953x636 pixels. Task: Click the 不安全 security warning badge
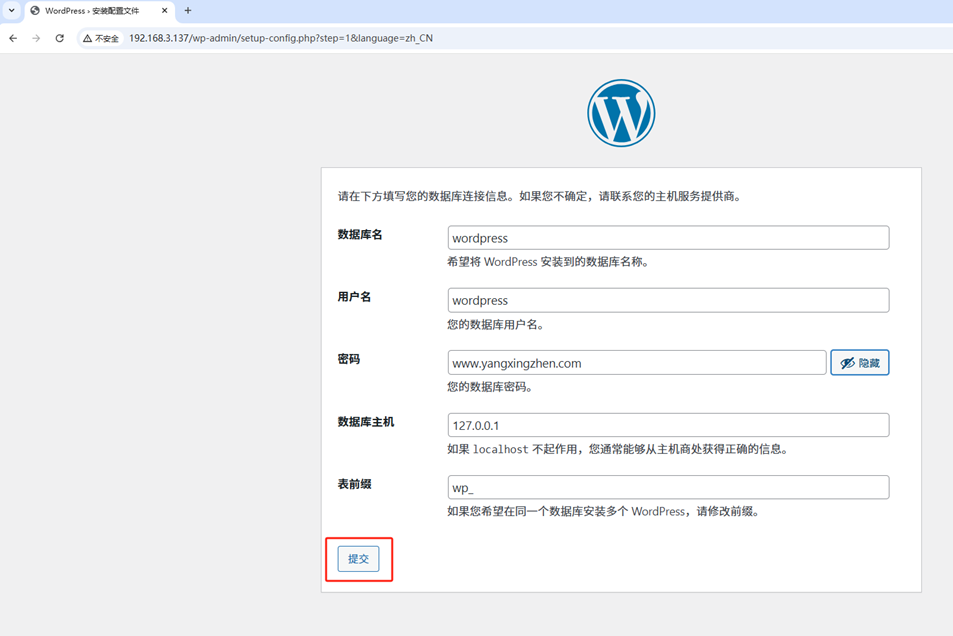[101, 38]
